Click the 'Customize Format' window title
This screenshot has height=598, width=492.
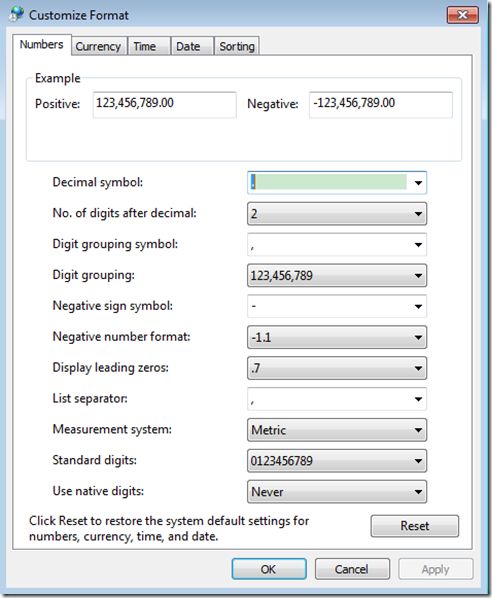79,15
